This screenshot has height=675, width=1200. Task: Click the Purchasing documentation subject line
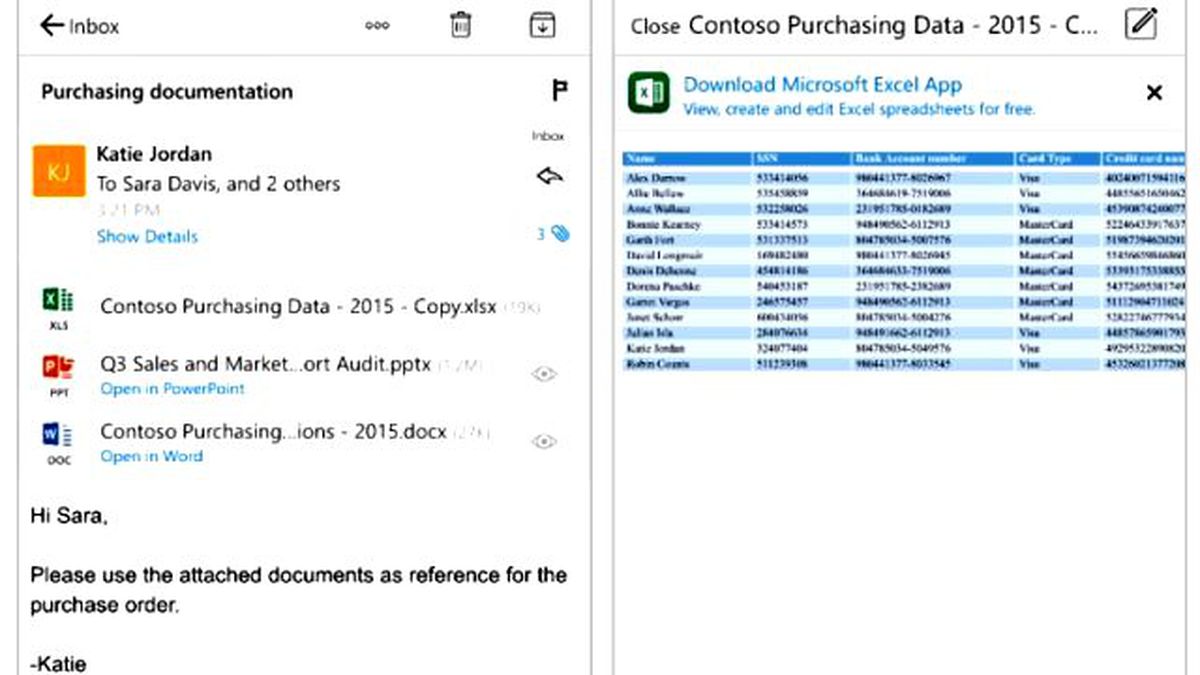pyautogui.click(x=167, y=92)
